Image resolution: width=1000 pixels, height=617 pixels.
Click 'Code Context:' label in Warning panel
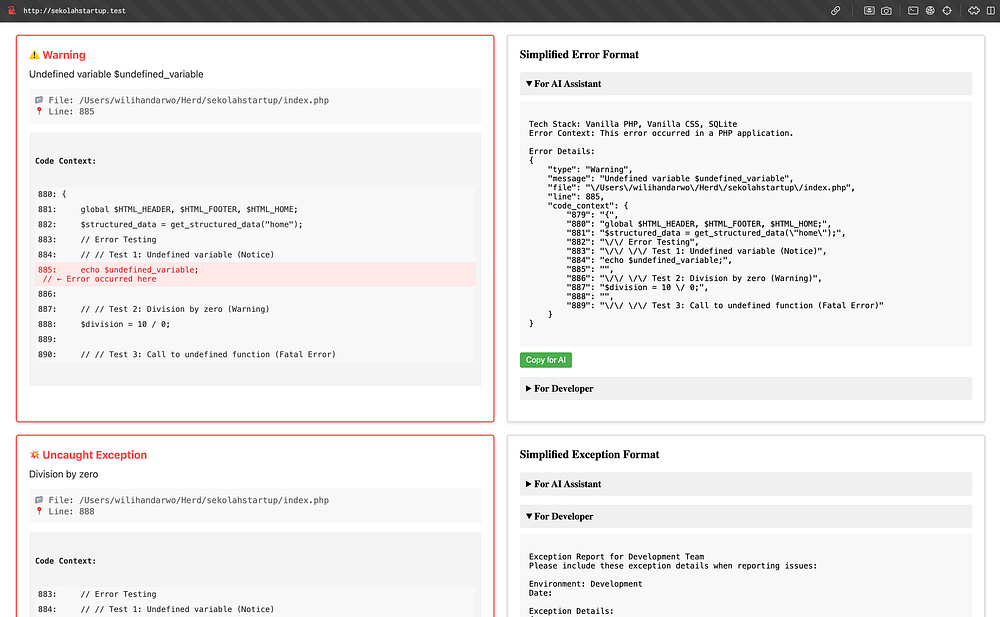click(66, 161)
